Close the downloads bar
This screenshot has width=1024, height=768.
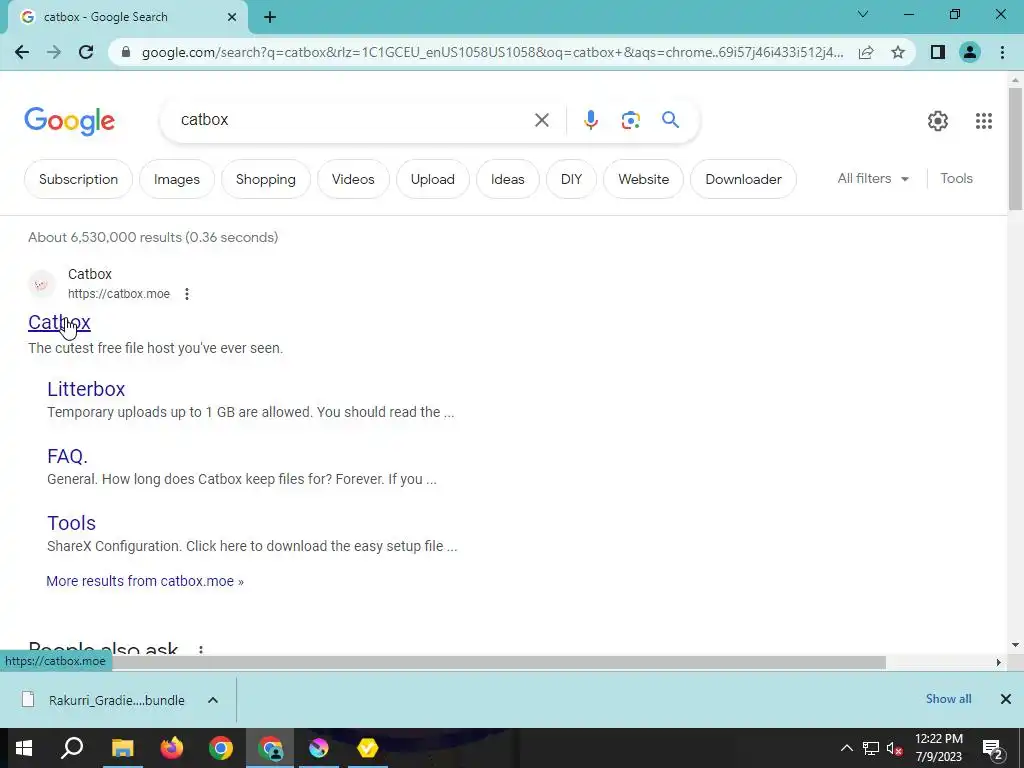[1006, 699]
